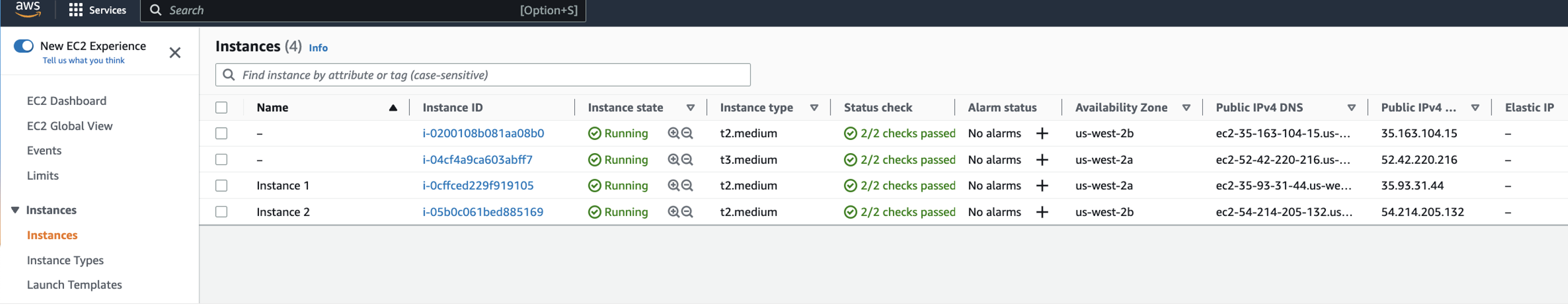This screenshot has height=305, width=1568.
Task: Open the Services grid menu icon
Action: pyautogui.click(x=75, y=10)
